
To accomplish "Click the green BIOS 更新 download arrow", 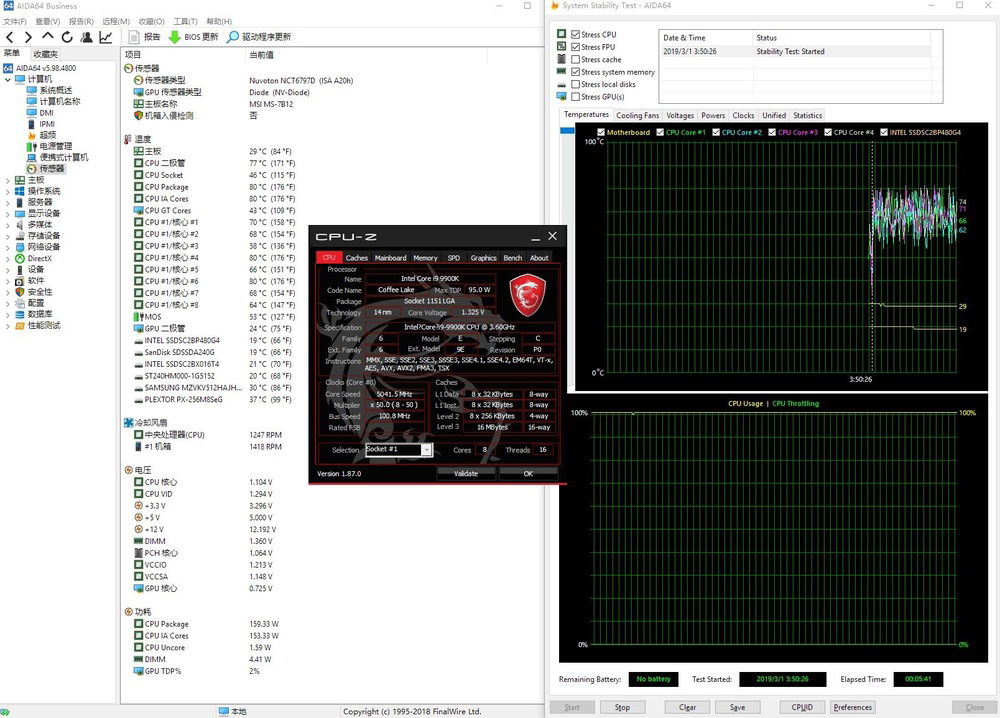I will point(174,37).
